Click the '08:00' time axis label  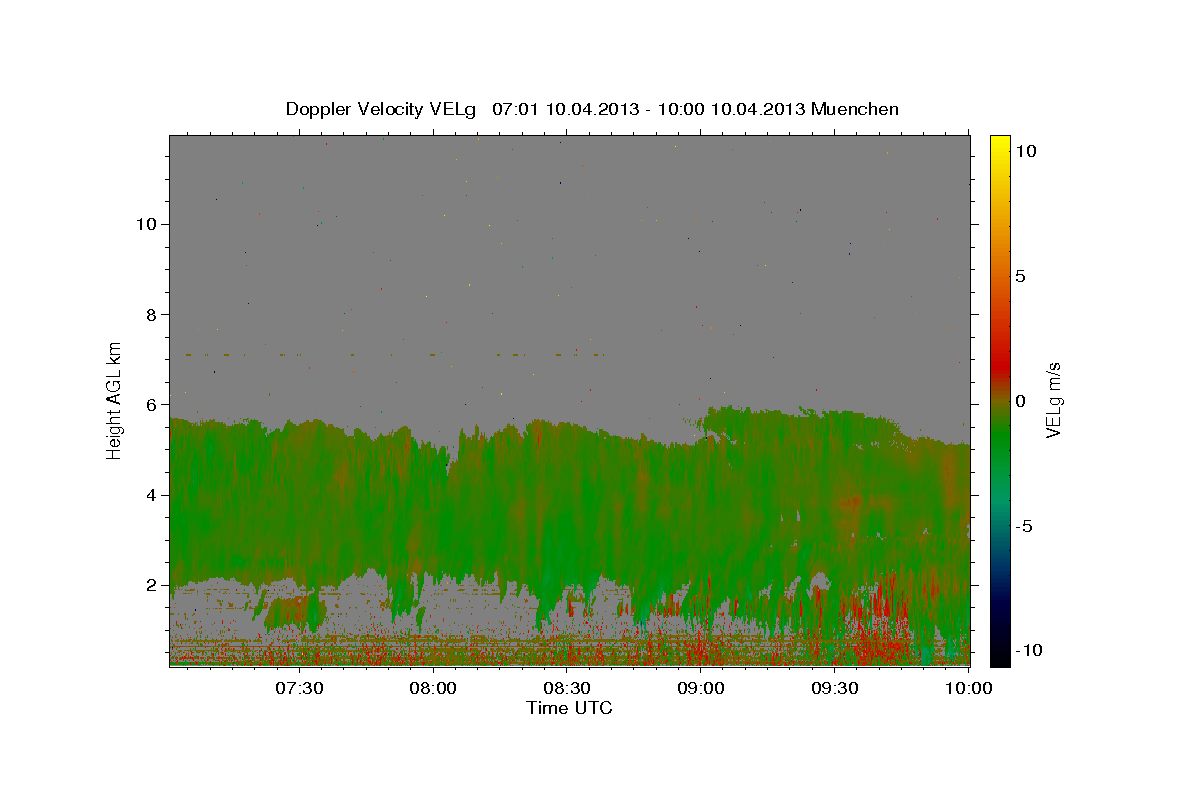[x=433, y=688]
